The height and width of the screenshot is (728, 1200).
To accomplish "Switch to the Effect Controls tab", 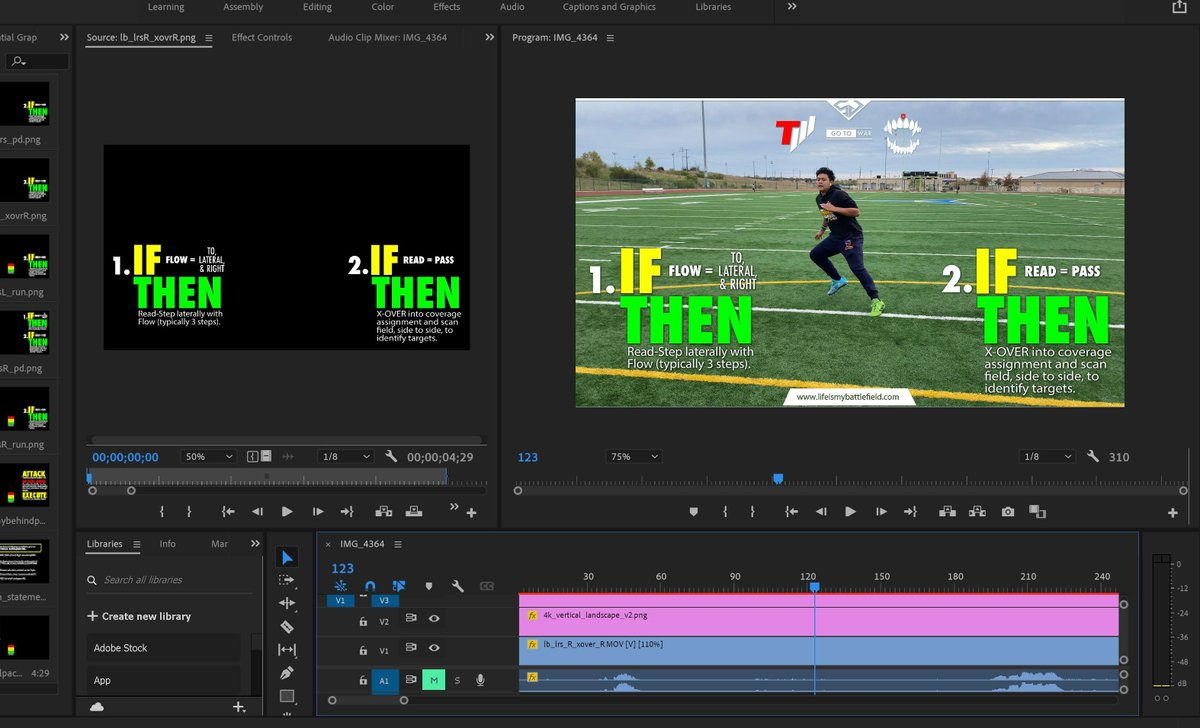I will [262, 38].
